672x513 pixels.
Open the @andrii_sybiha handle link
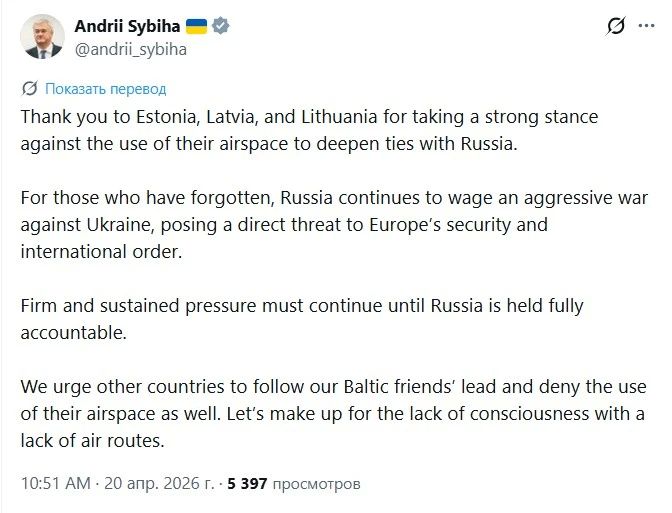point(129,48)
